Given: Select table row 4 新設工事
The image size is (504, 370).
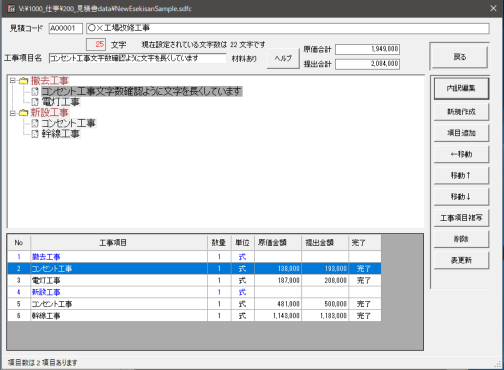Looking at the screenshot, I should 194,292.
